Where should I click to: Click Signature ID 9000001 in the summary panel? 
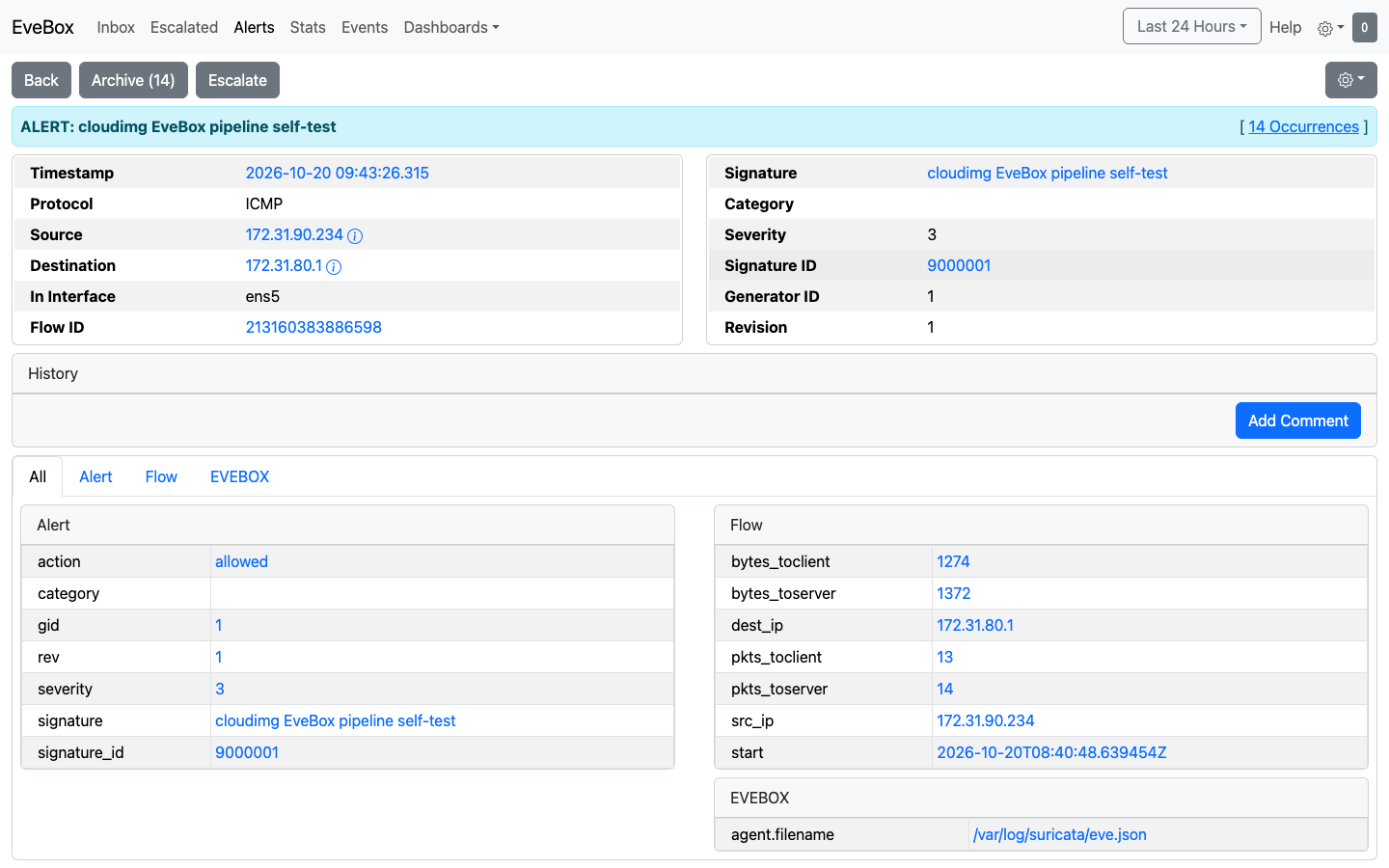click(959, 265)
